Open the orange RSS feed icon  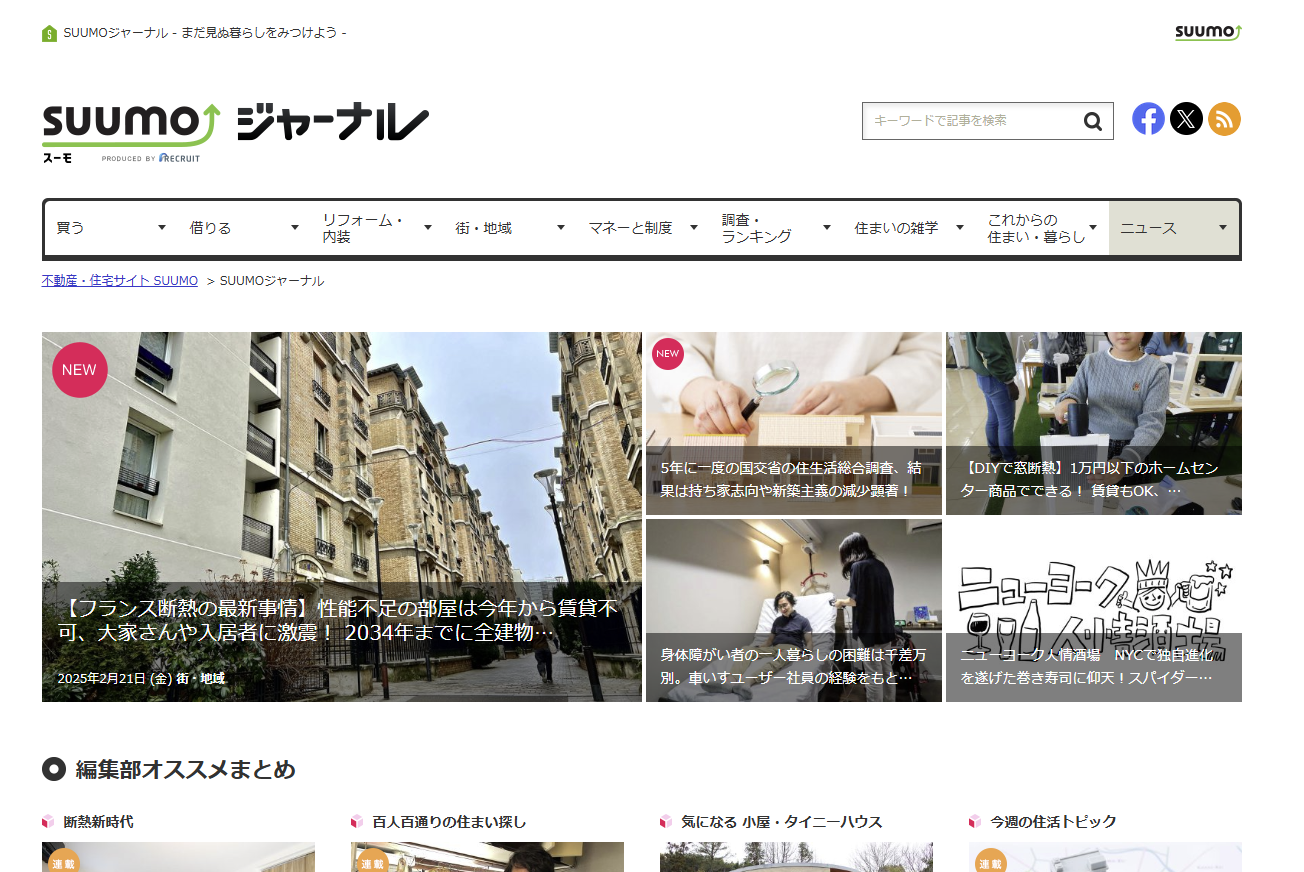tap(1224, 119)
